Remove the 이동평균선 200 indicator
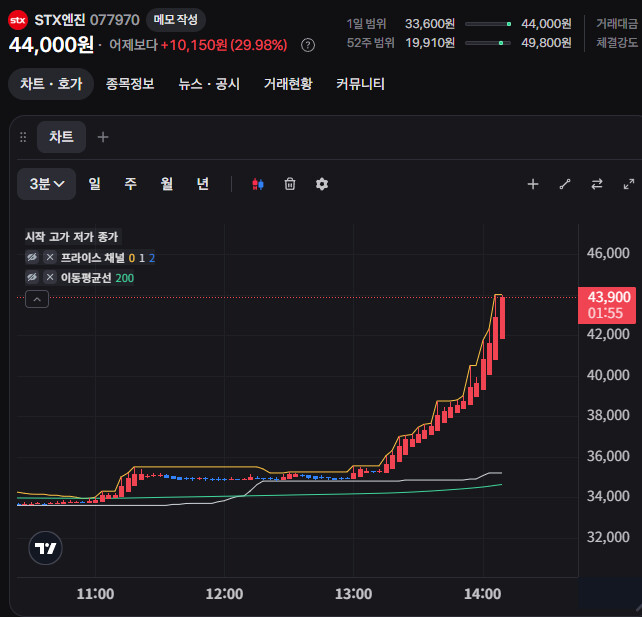The width and height of the screenshot is (642, 617). coord(50,278)
